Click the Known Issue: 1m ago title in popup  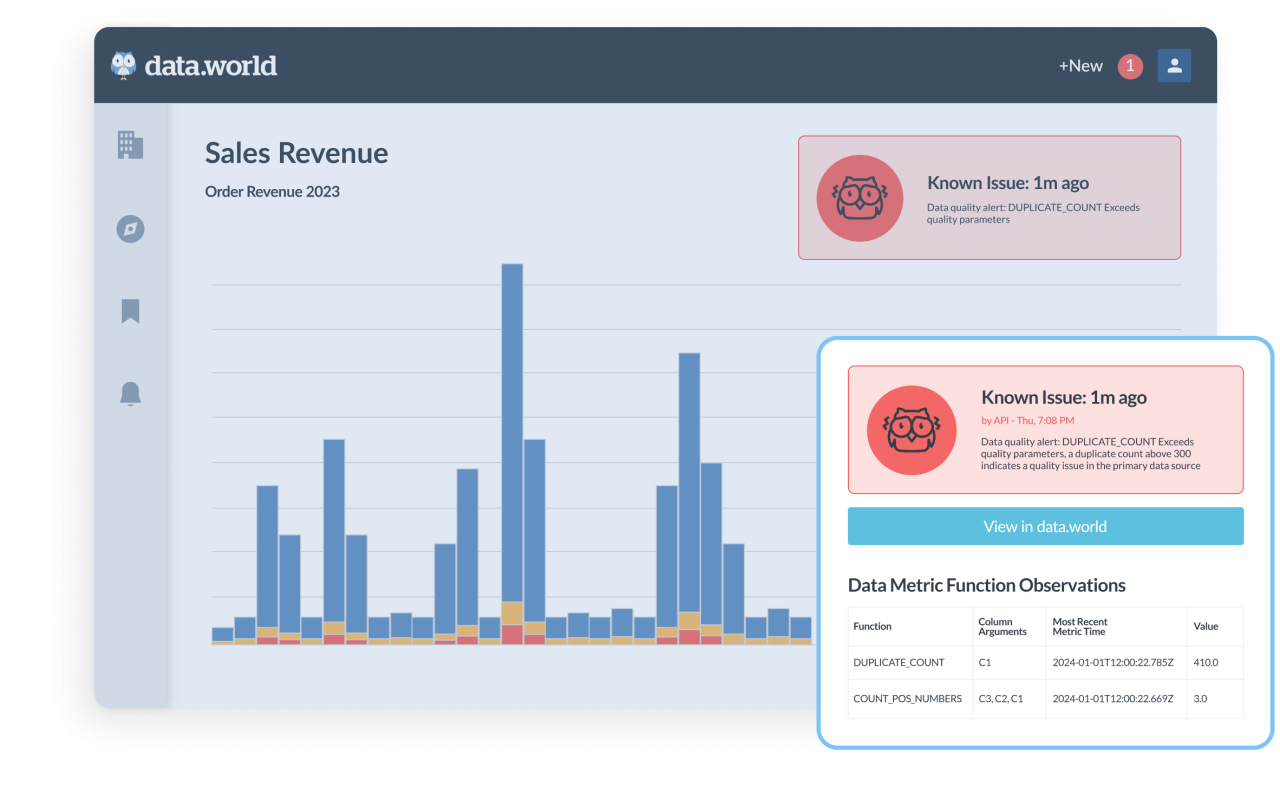coord(1064,398)
